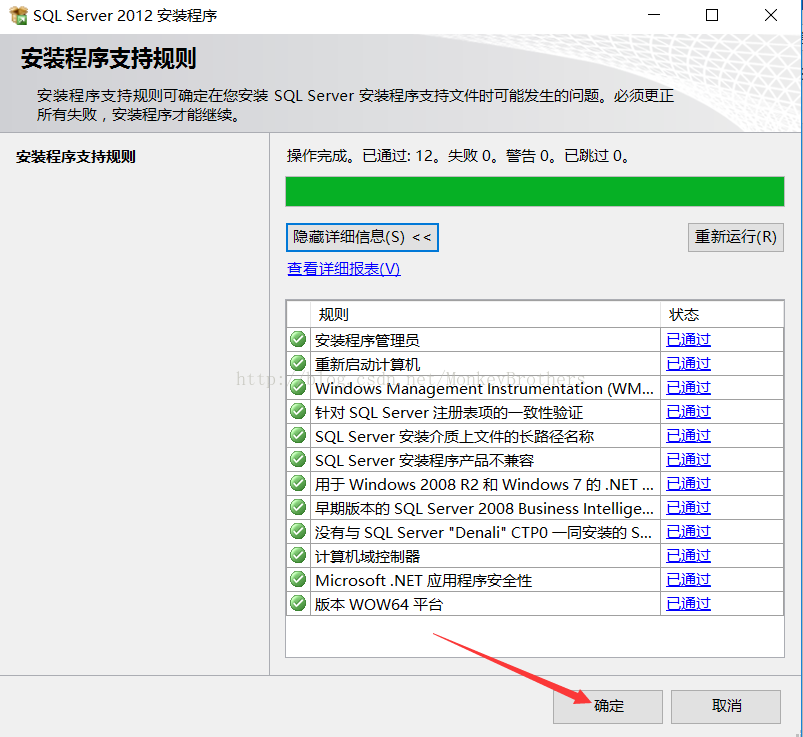Maximize the SQL Server 2012 setup window
Image resolution: width=803 pixels, height=737 pixels.
[712, 15]
